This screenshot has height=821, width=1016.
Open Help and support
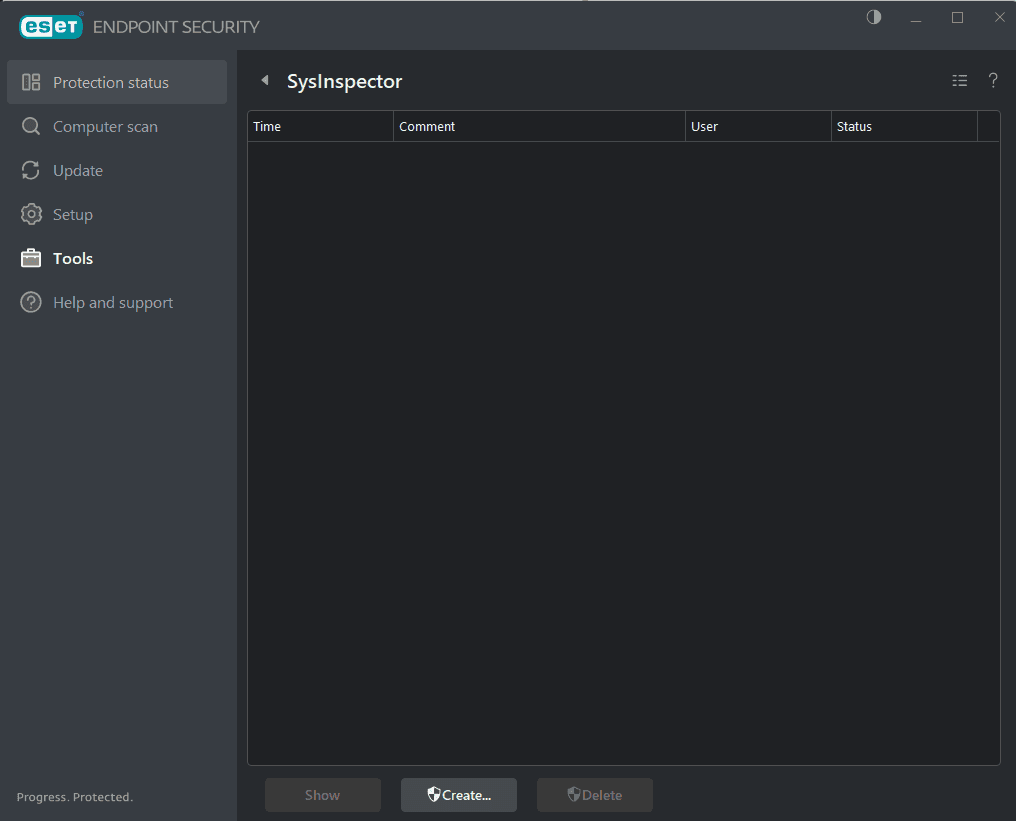click(x=117, y=303)
